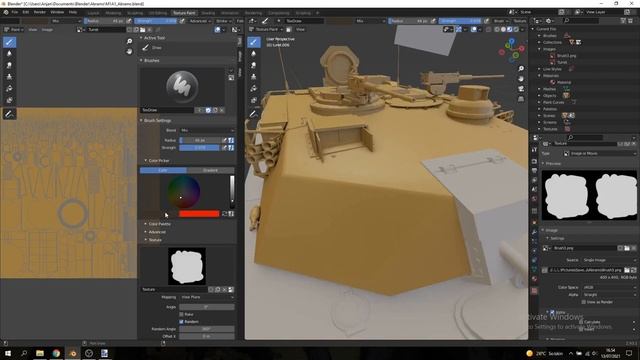640x360 pixels.
Task: Toggle unified strength icon in Brush Settings
Action: coord(231,148)
